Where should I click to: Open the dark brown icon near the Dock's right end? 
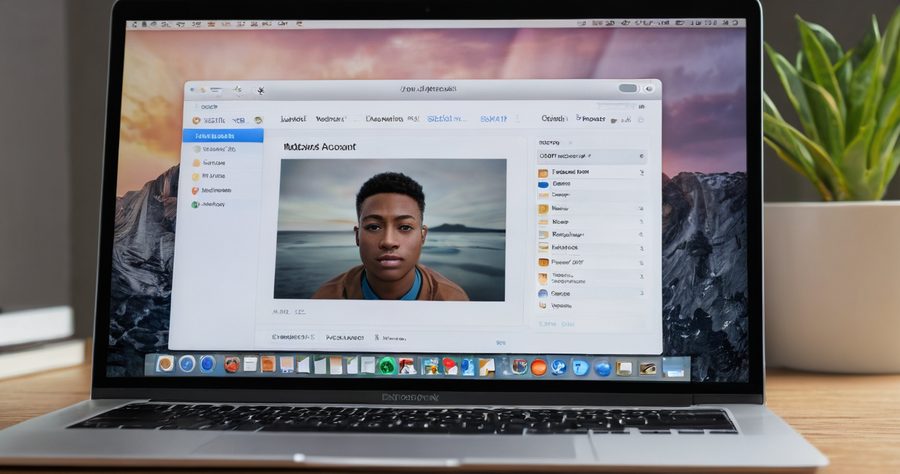pos(647,368)
